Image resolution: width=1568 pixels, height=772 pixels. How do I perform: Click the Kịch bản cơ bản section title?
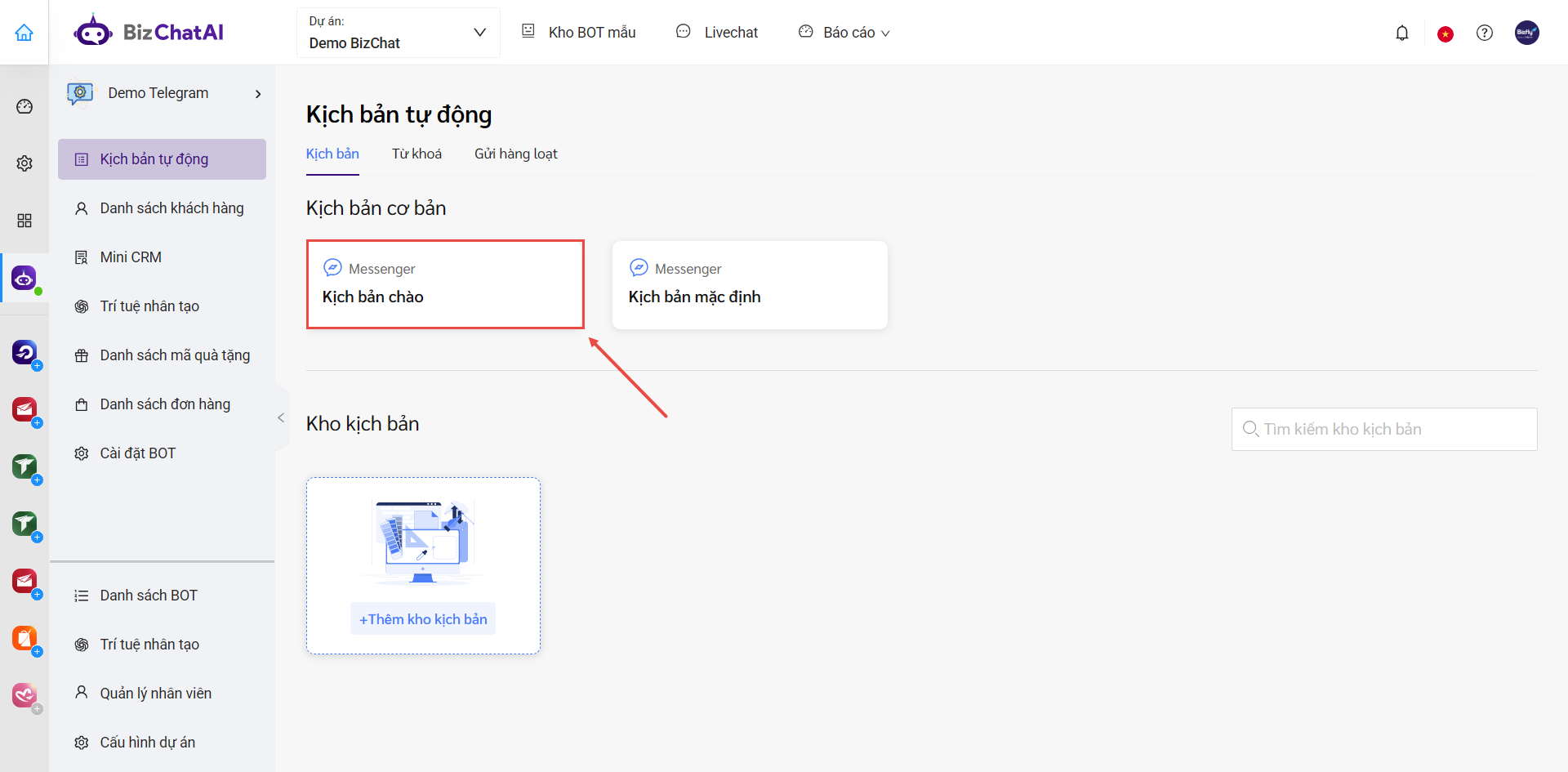point(376,208)
